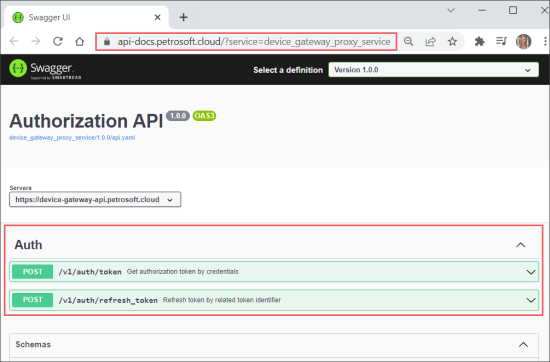Open device_gateway_proxy_service api.yaml link
The image size is (550, 362).
tap(72, 138)
